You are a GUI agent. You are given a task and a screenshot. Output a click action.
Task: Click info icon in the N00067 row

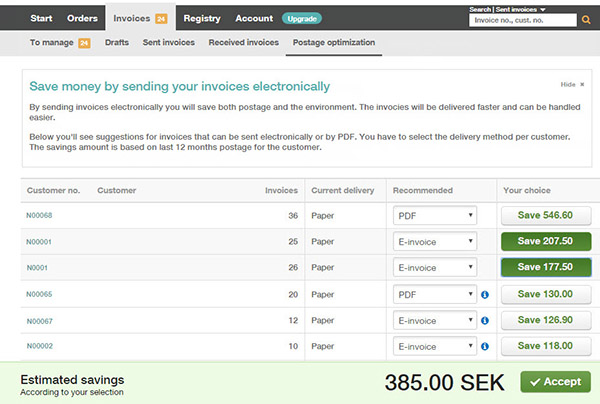(x=485, y=321)
